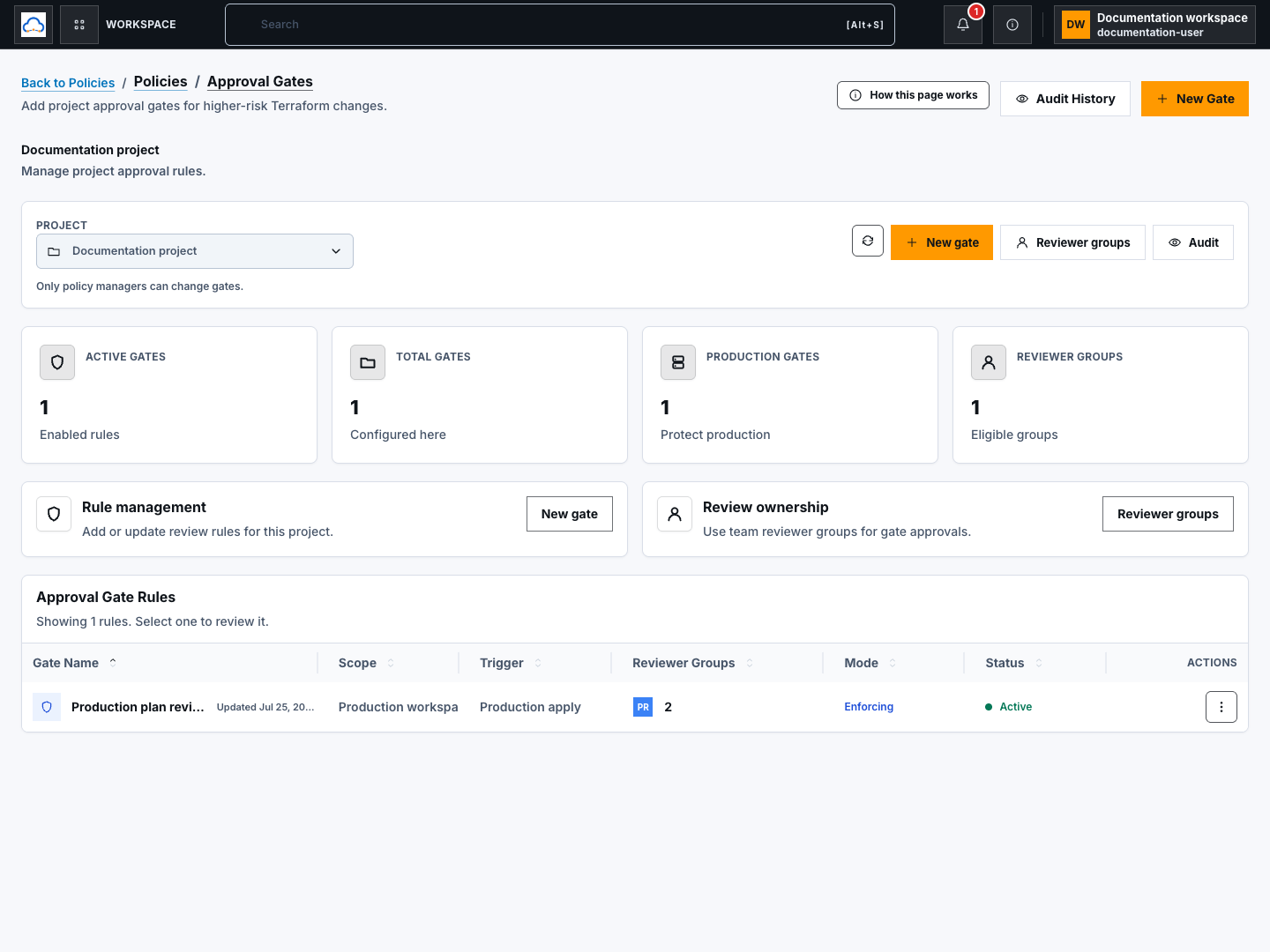This screenshot has width=1270, height=952.
Task: Click WORKSPACE label in top bar
Action: pyautogui.click(x=141, y=25)
